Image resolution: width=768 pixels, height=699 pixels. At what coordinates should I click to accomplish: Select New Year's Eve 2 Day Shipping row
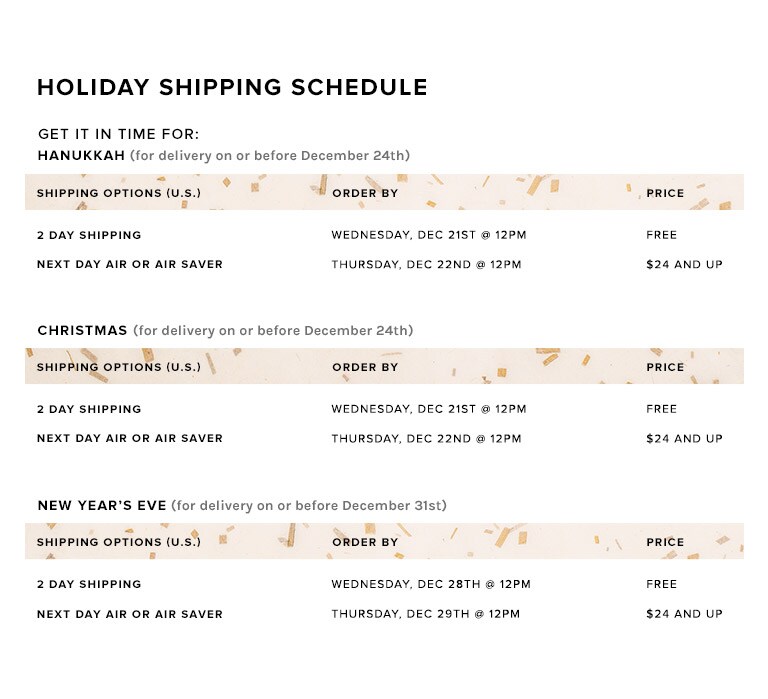(384, 584)
